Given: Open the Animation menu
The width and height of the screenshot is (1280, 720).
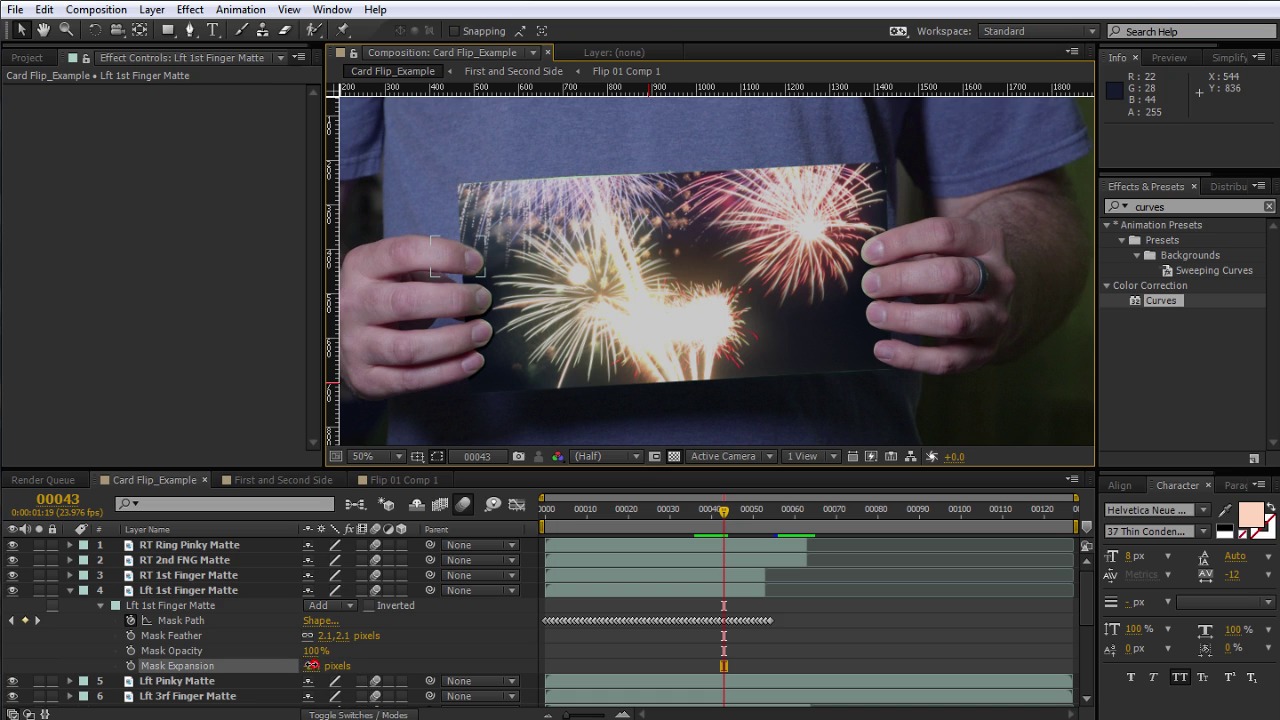Looking at the screenshot, I should point(241,10).
